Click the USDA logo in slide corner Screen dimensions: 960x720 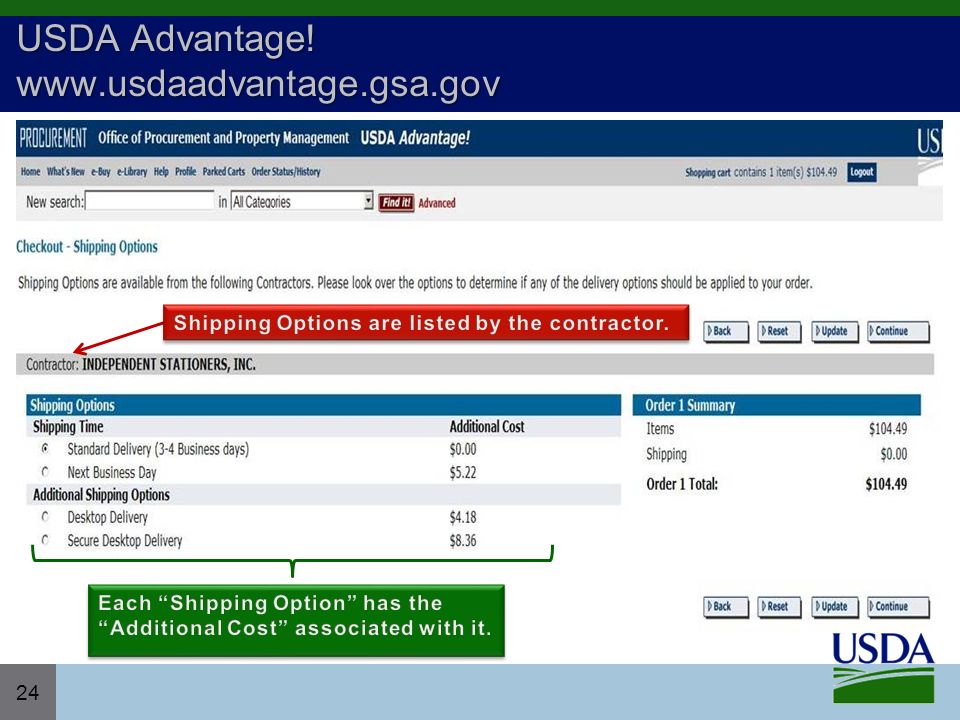883,667
